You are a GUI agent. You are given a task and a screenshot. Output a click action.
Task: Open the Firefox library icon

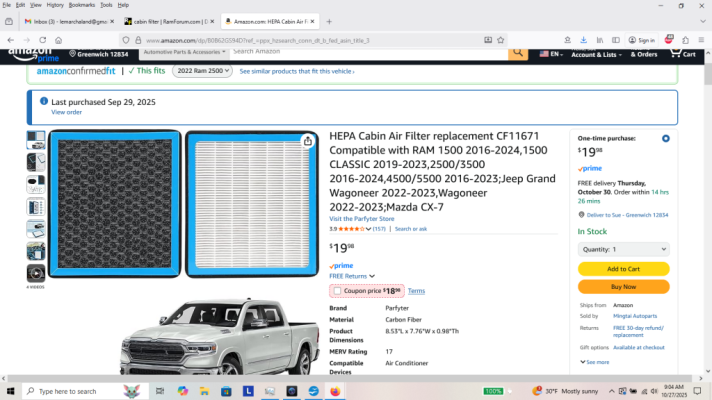[600, 40]
